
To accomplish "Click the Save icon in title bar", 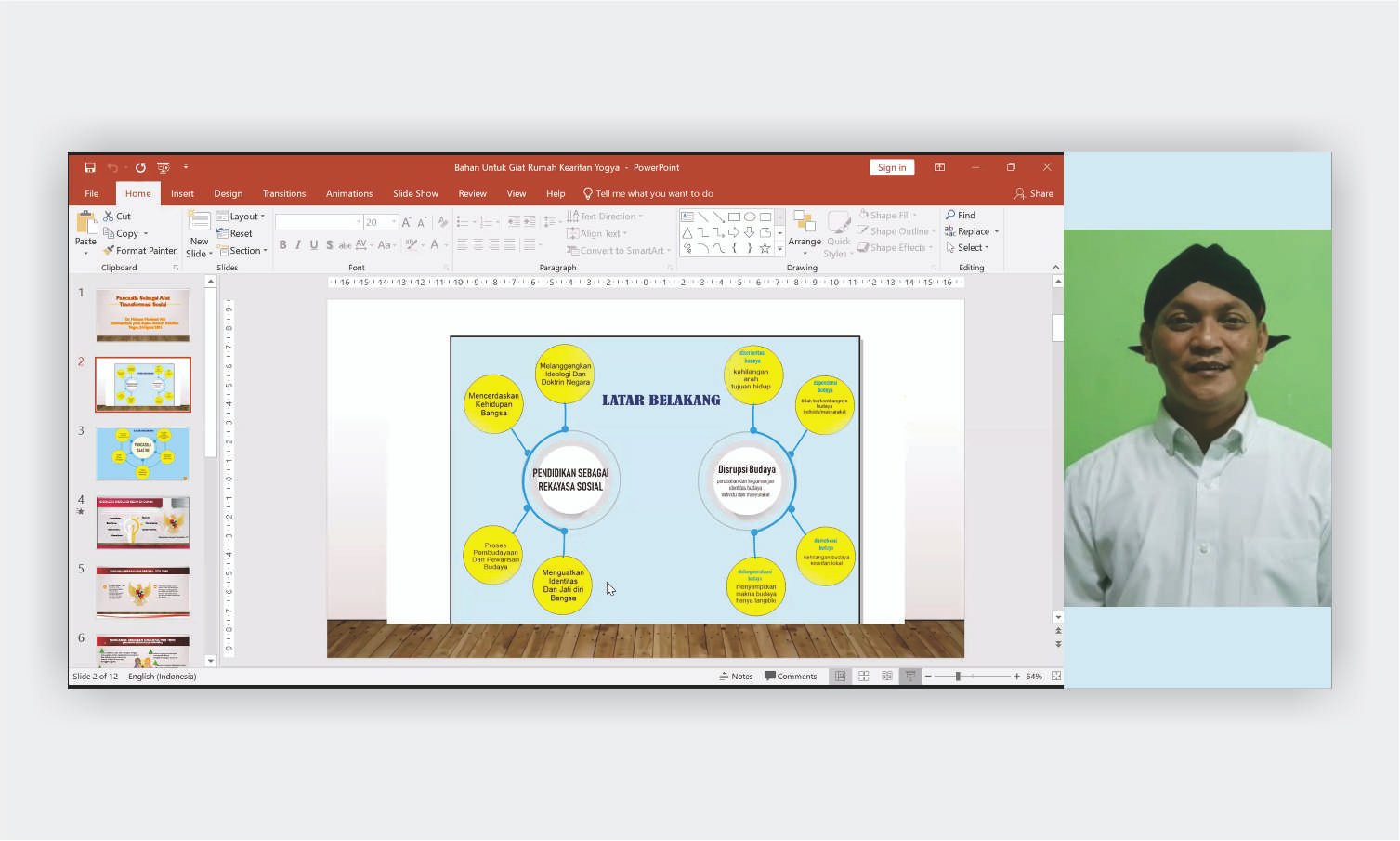I will [90, 167].
